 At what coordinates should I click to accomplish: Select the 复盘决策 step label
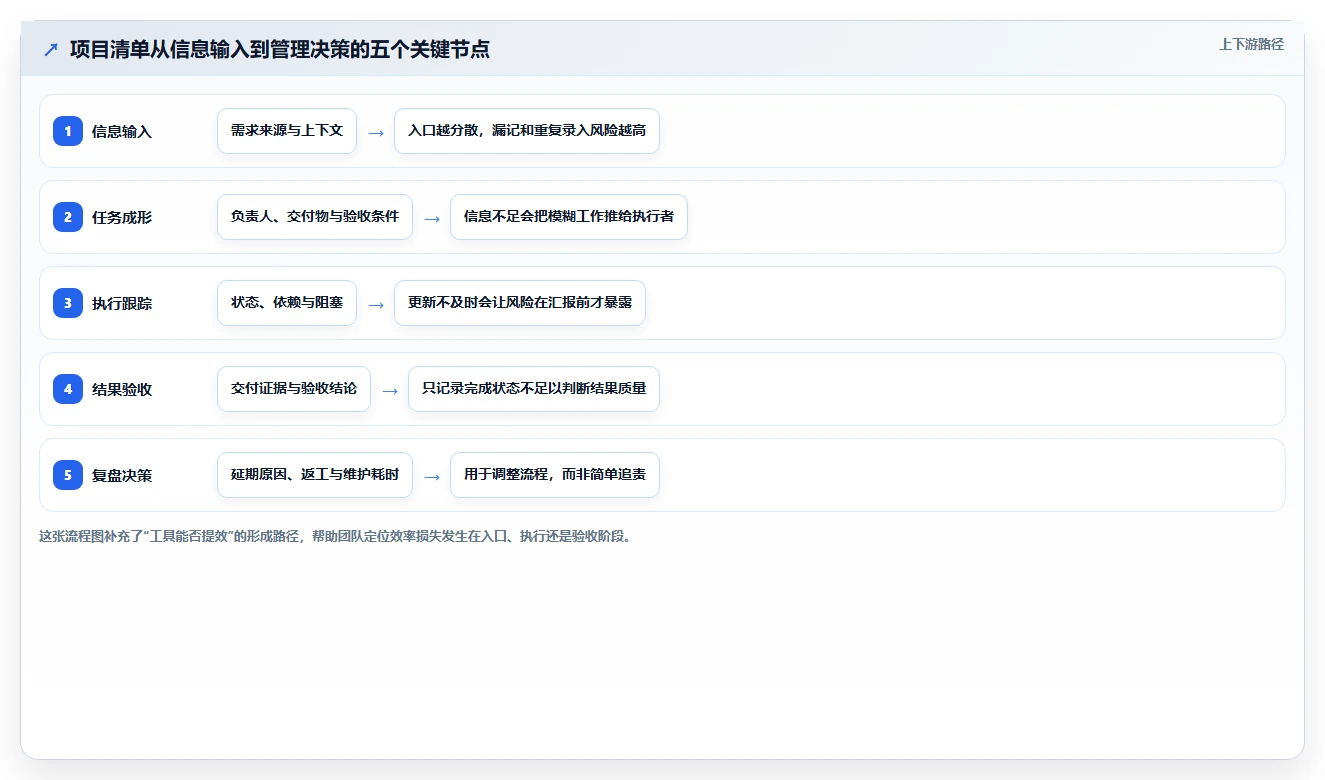tap(122, 475)
